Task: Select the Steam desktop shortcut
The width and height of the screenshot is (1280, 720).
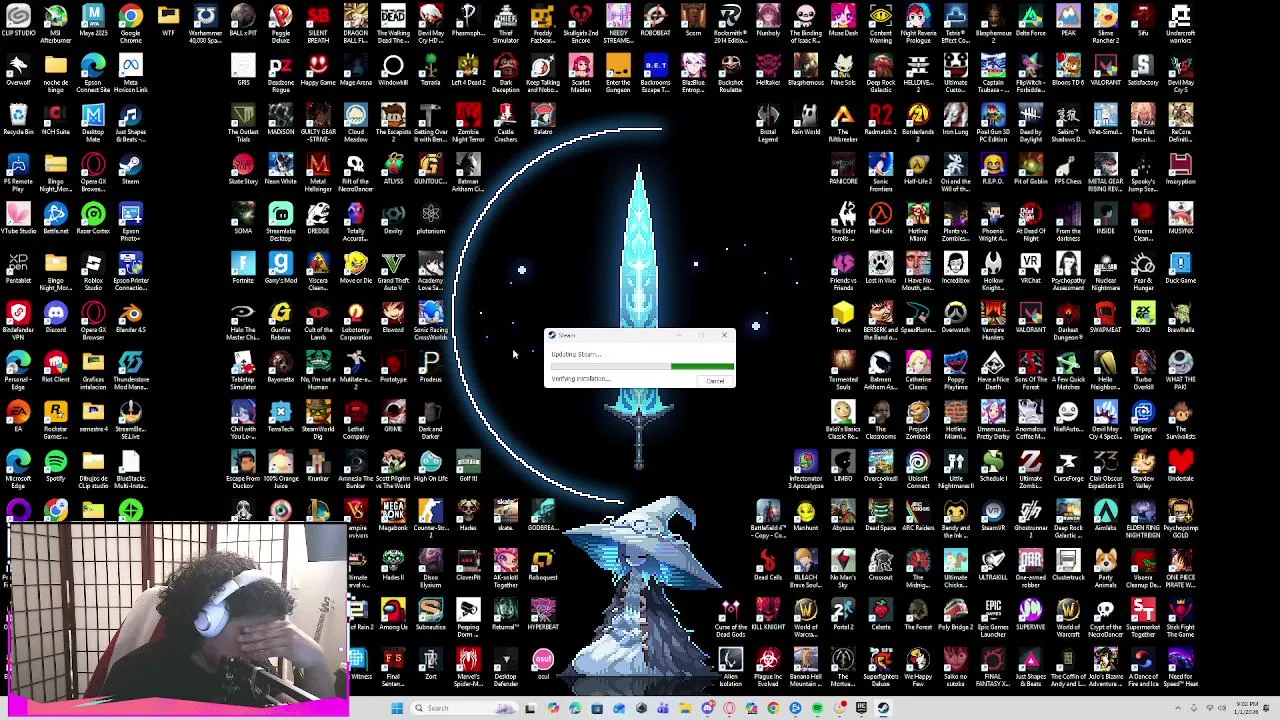Action: 130,170
